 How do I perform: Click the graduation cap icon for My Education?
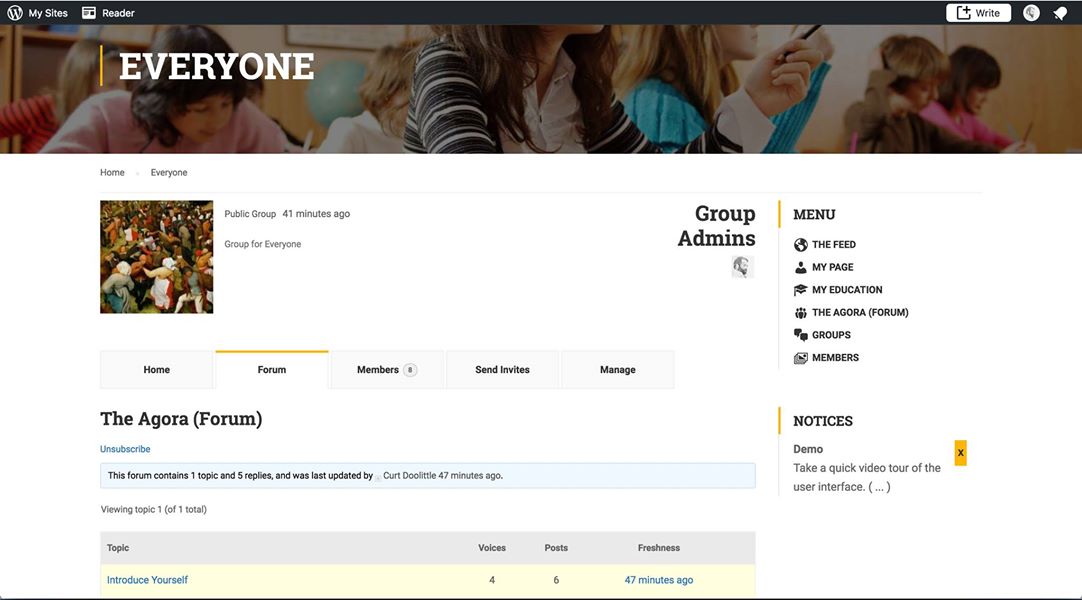click(800, 290)
